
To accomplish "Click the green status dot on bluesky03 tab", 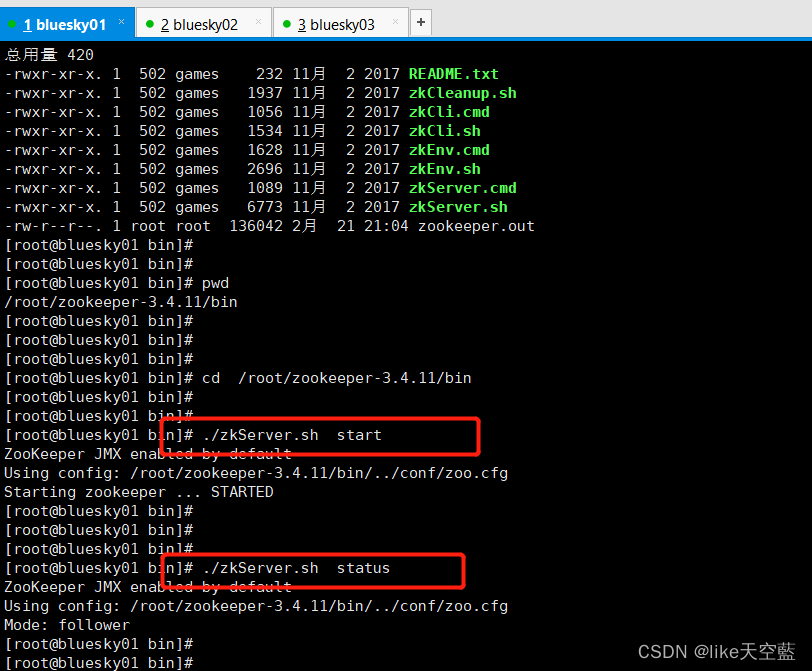I will tap(287, 24).
